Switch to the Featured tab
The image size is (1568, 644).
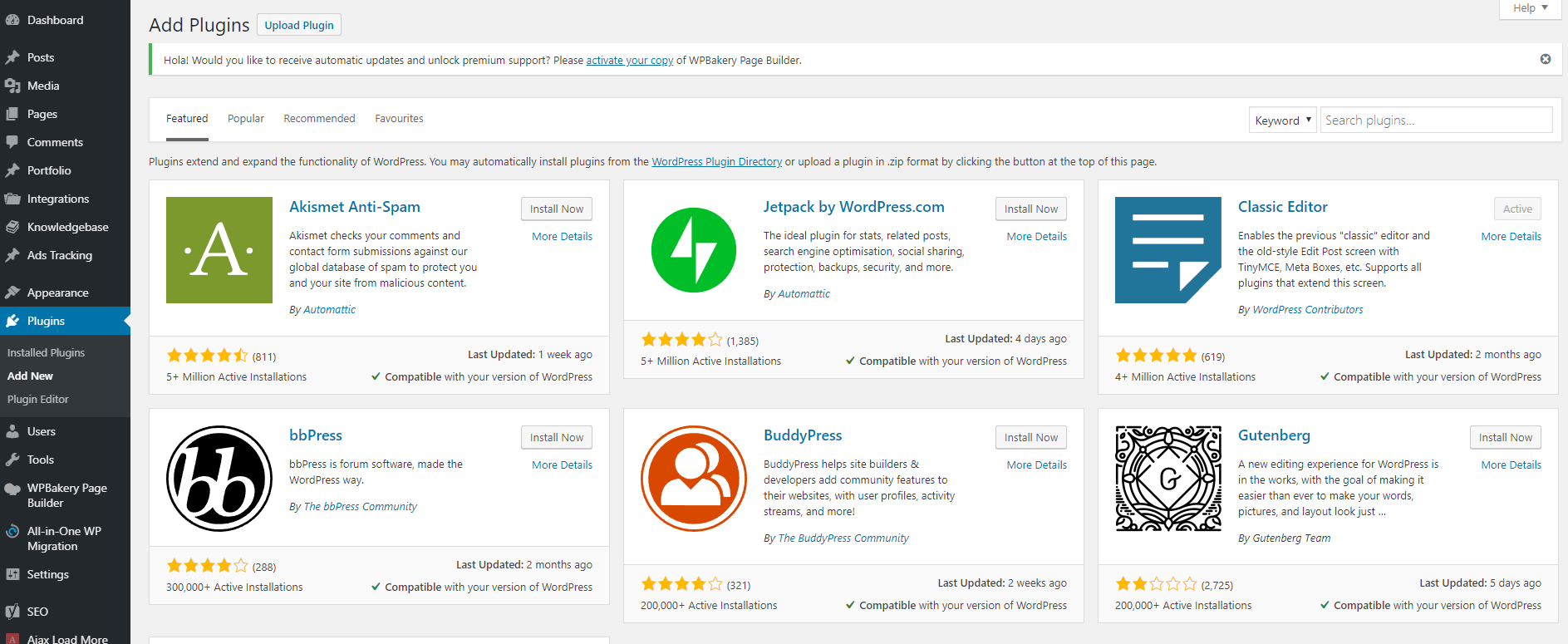187,119
